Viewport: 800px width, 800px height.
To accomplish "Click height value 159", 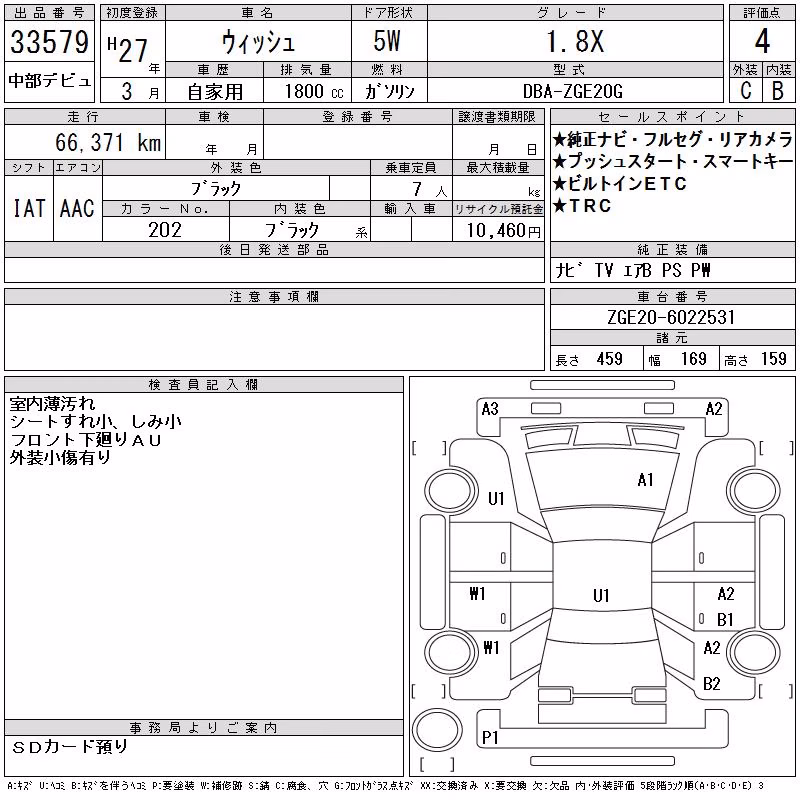I will (773, 359).
